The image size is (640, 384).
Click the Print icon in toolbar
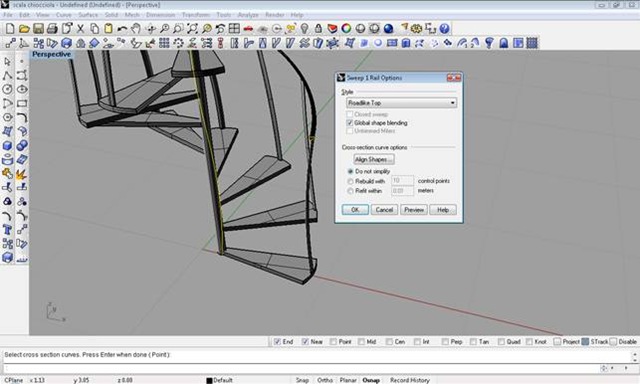click(52, 29)
